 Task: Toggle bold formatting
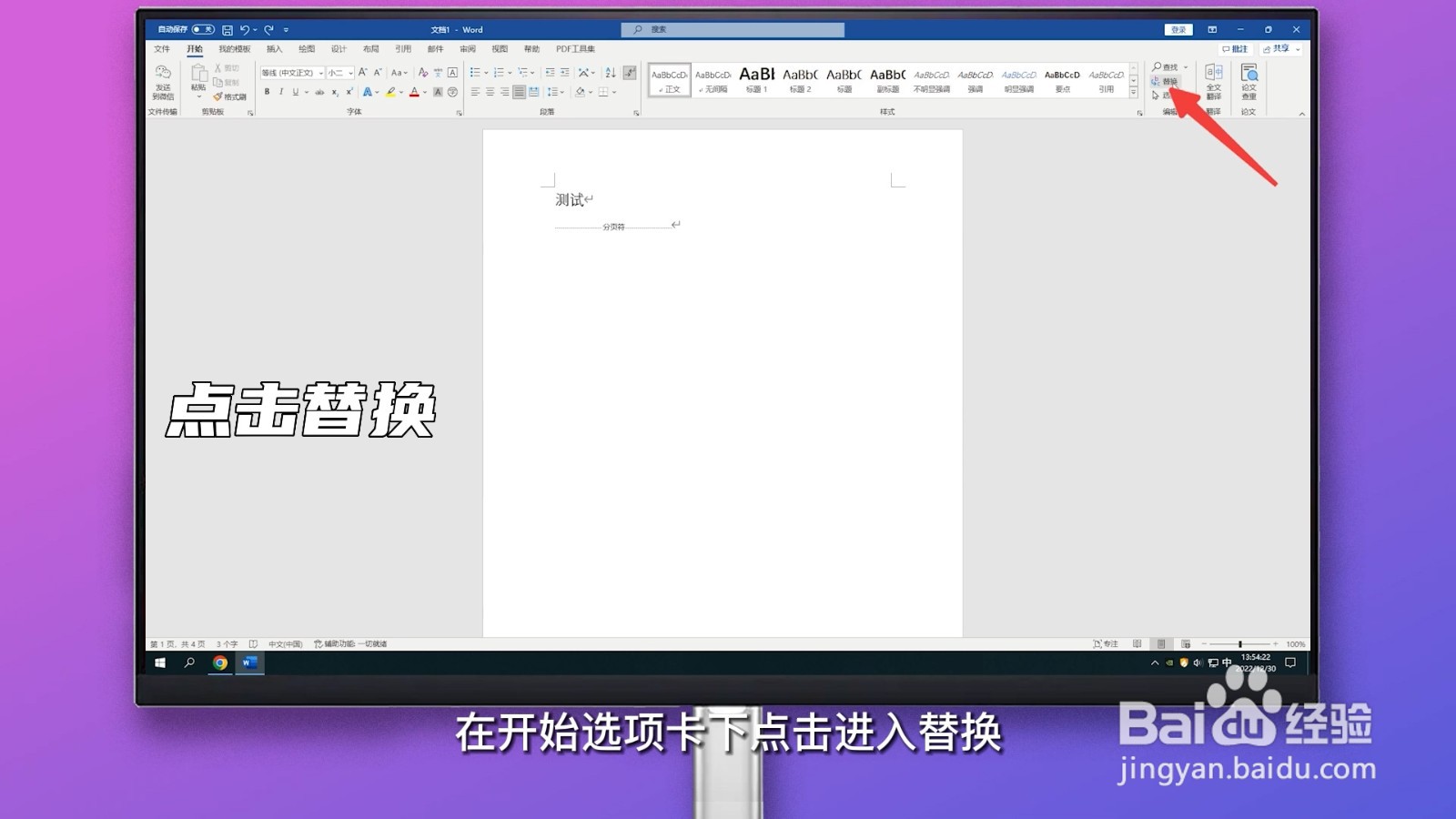(x=267, y=91)
